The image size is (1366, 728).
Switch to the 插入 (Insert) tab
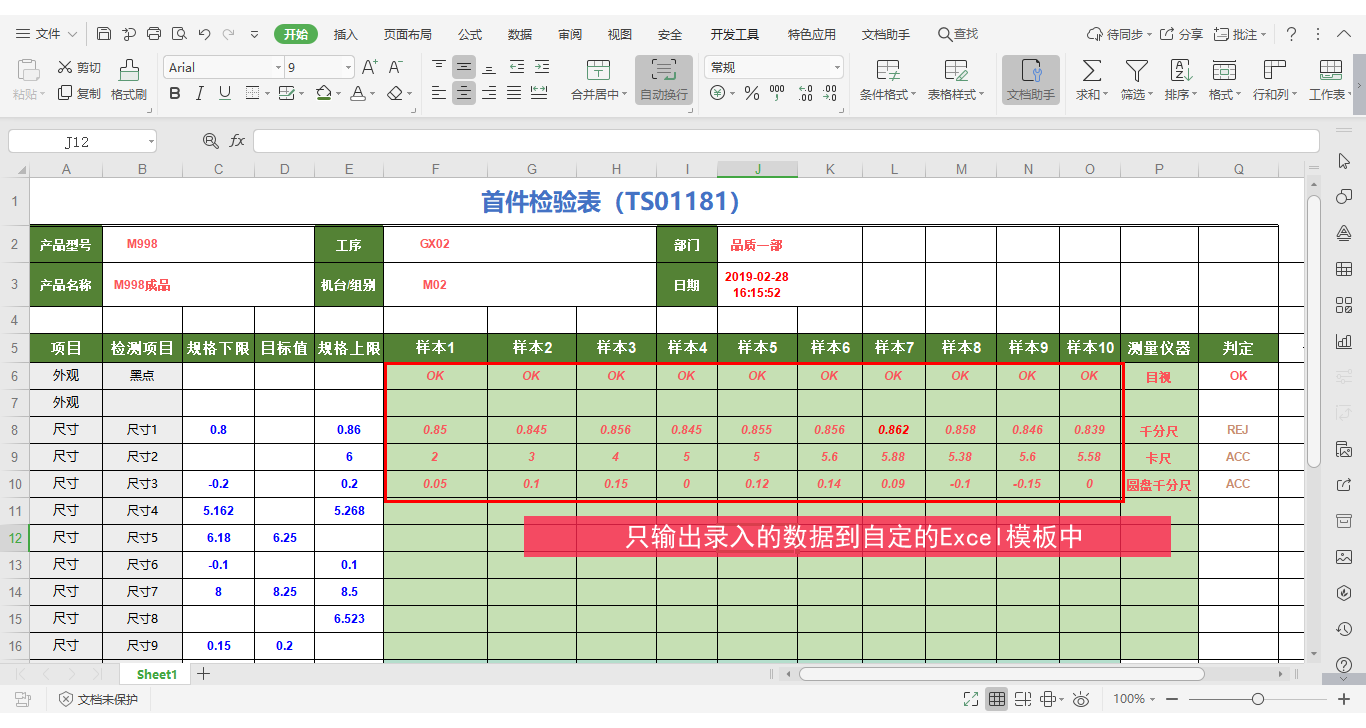345,34
